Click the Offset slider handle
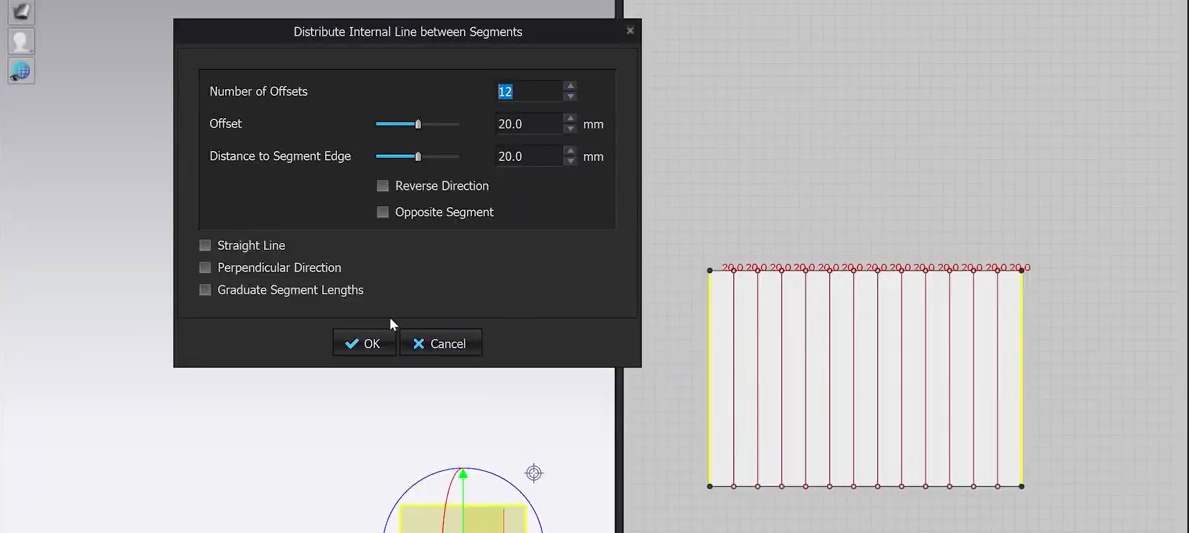The width and height of the screenshot is (1189, 533). [x=418, y=124]
